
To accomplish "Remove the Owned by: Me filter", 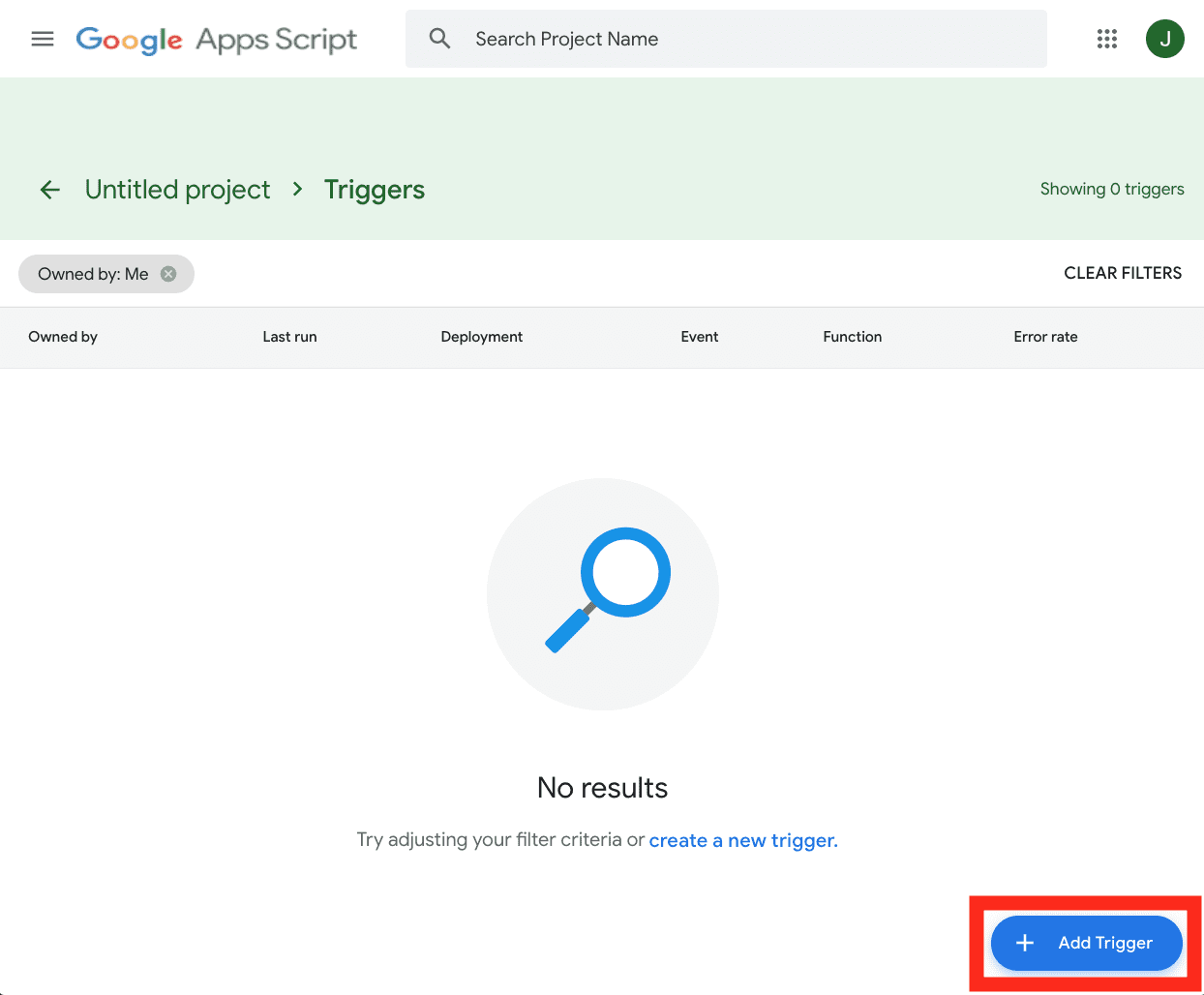I will point(168,274).
